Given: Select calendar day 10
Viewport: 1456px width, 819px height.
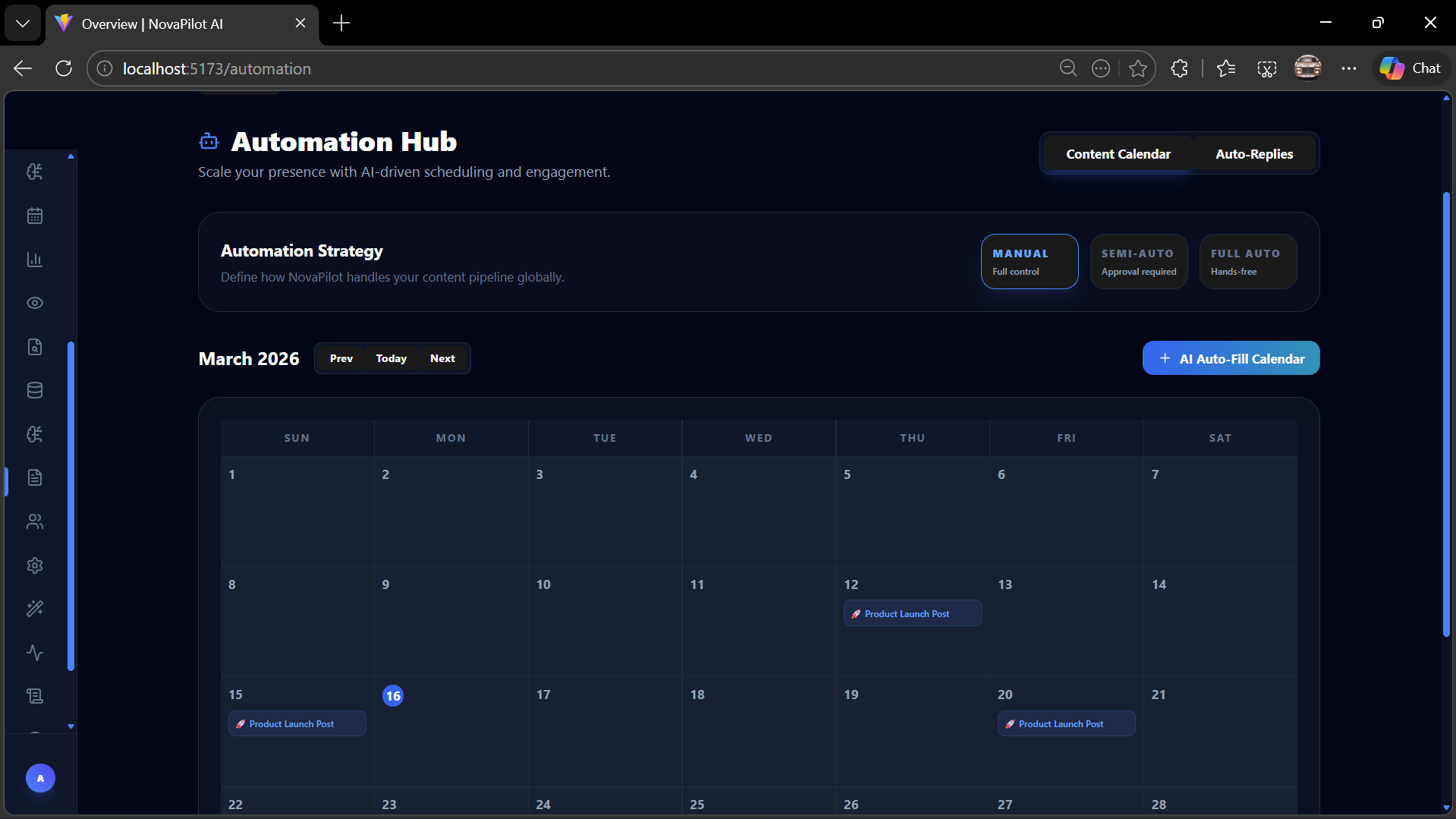Looking at the screenshot, I should 605,622.
